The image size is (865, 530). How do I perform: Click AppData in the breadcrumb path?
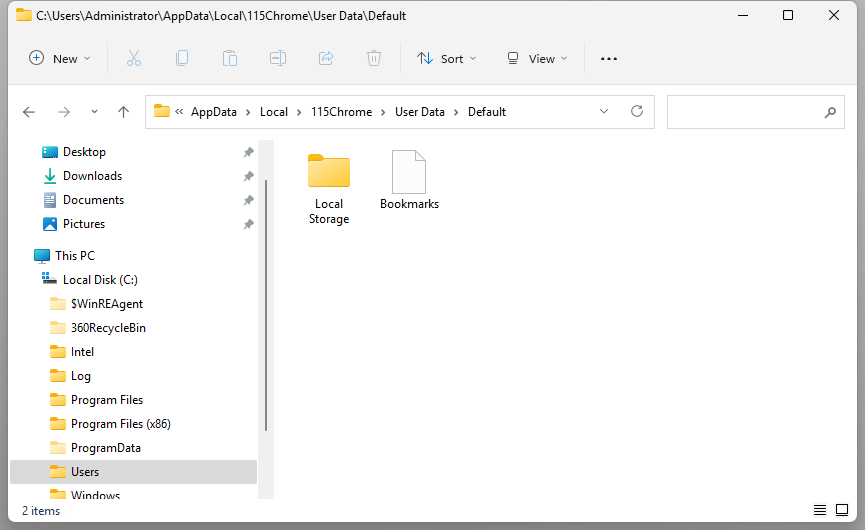pyautogui.click(x=213, y=112)
